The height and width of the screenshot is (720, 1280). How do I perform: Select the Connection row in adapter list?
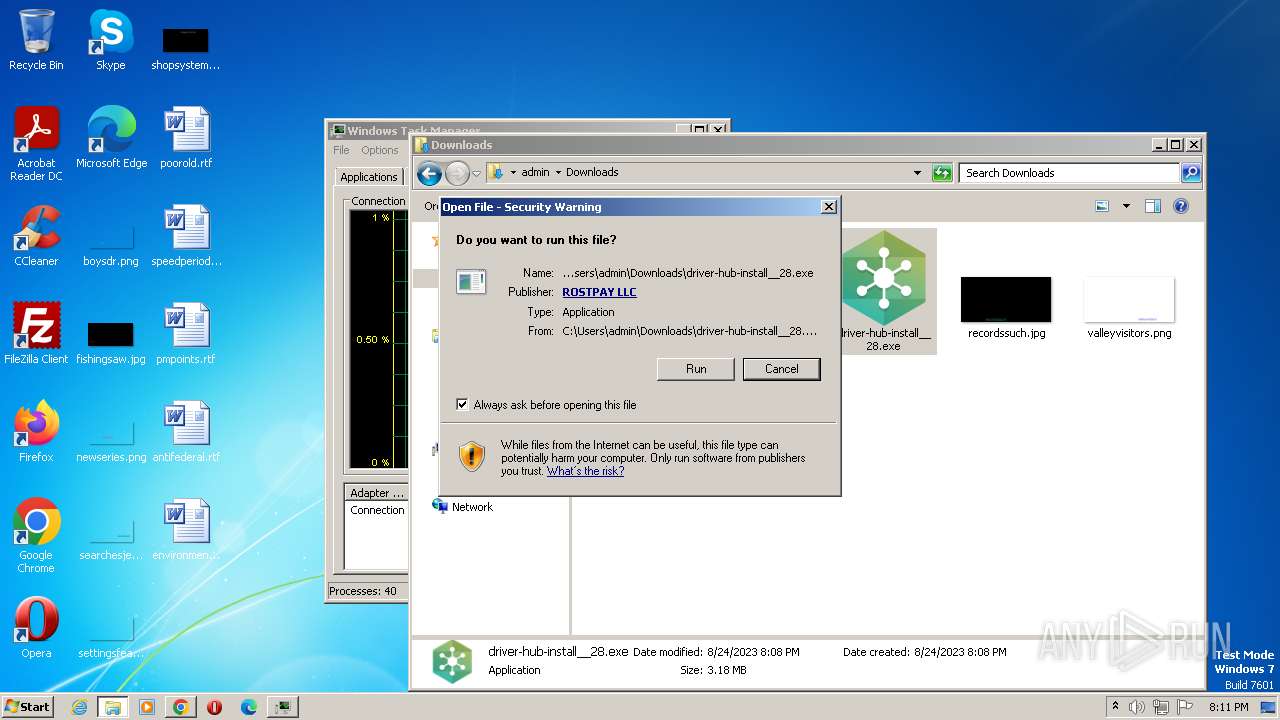tap(377, 510)
